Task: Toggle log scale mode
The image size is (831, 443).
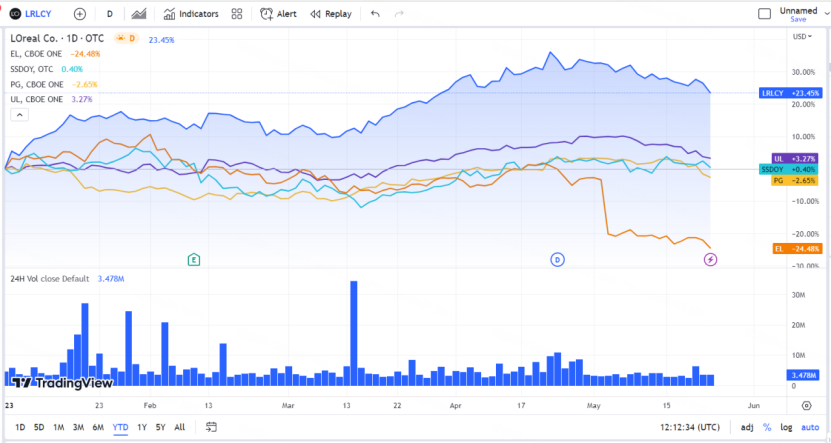Action: point(785,427)
